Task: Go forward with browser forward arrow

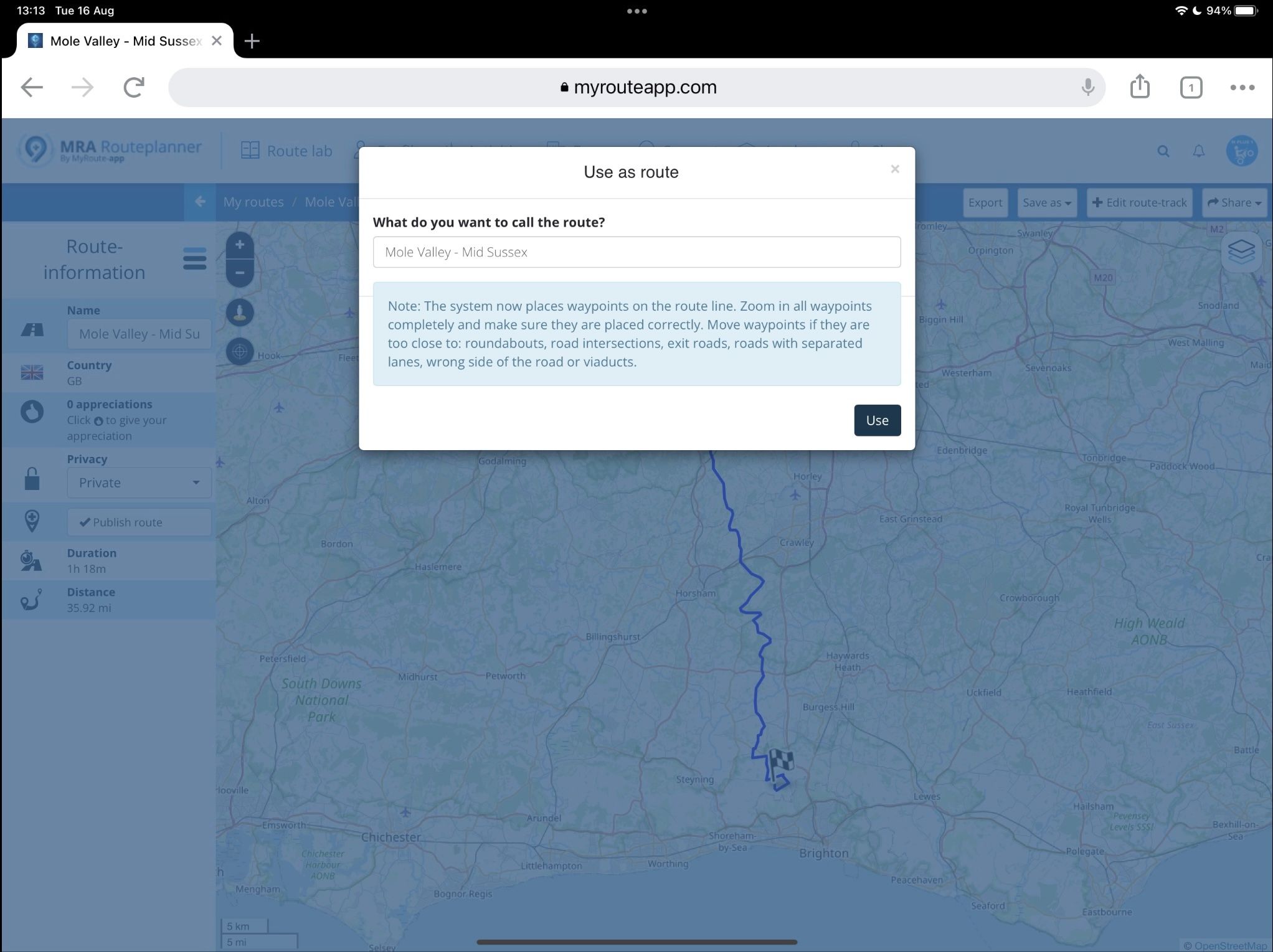Action: coord(82,87)
